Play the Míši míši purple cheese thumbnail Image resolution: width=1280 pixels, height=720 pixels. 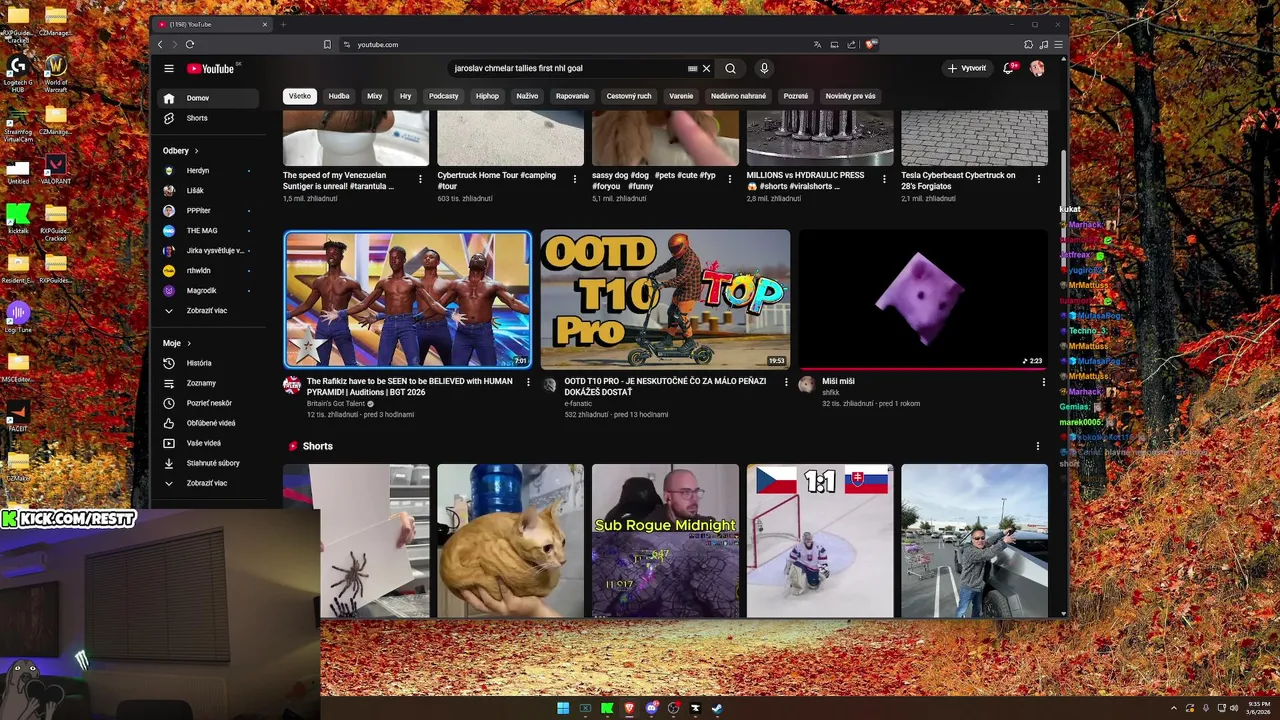click(923, 300)
